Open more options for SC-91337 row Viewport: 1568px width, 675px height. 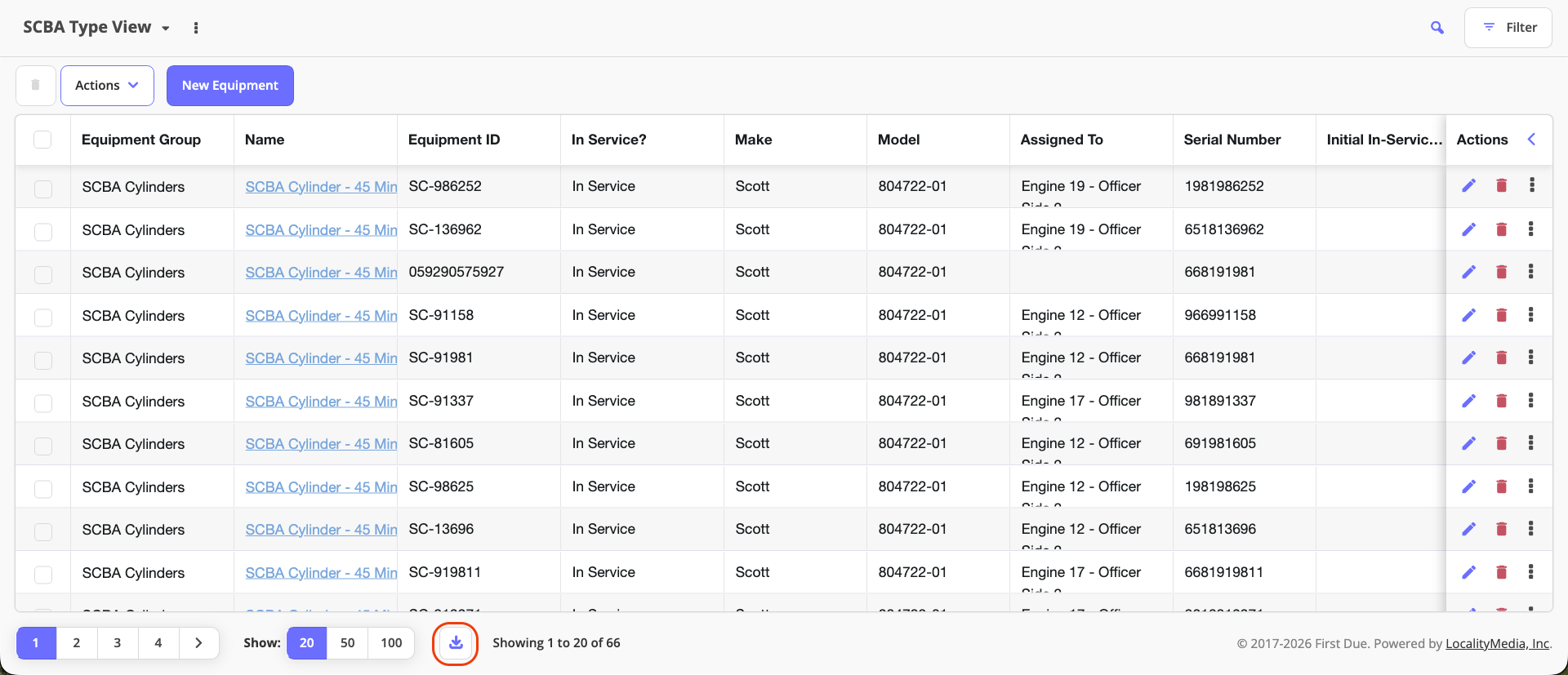tap(1531, 401)
